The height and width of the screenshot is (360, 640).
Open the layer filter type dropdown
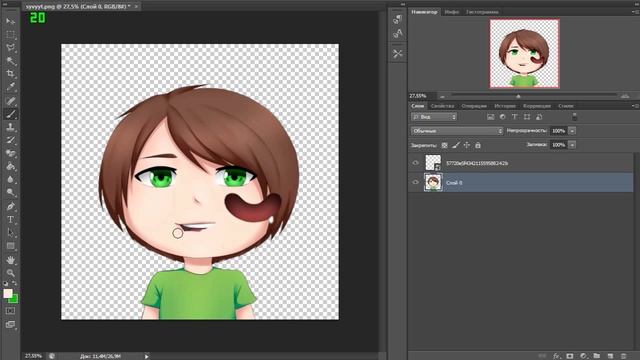[x=433, y=117]
